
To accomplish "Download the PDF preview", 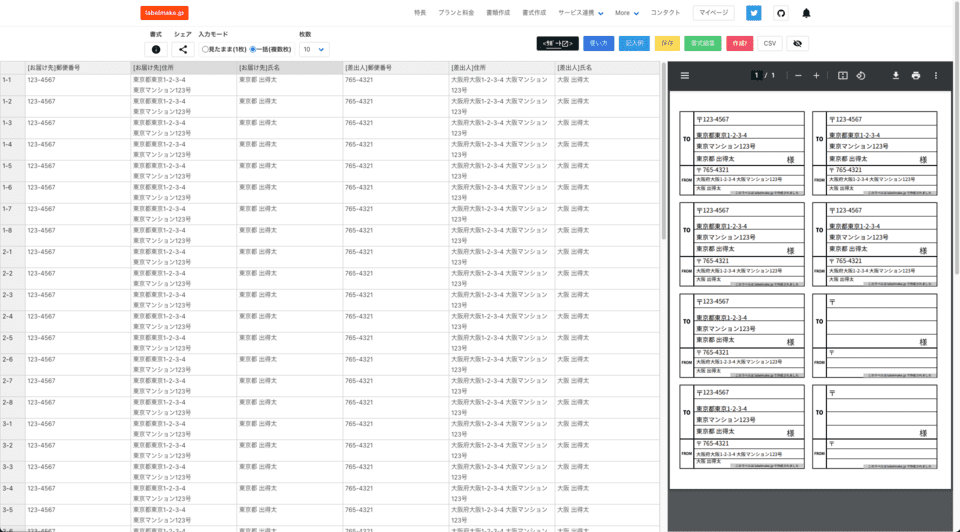I will (896, 75).
